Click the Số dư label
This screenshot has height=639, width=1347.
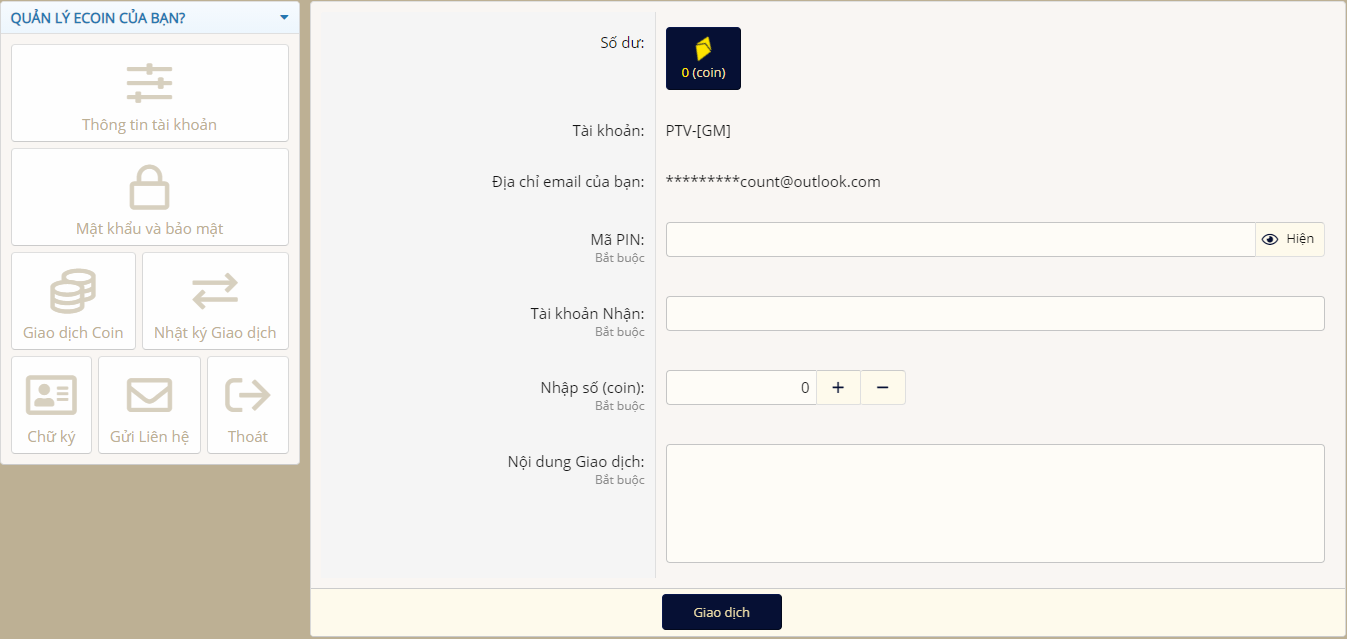[622, 42]
